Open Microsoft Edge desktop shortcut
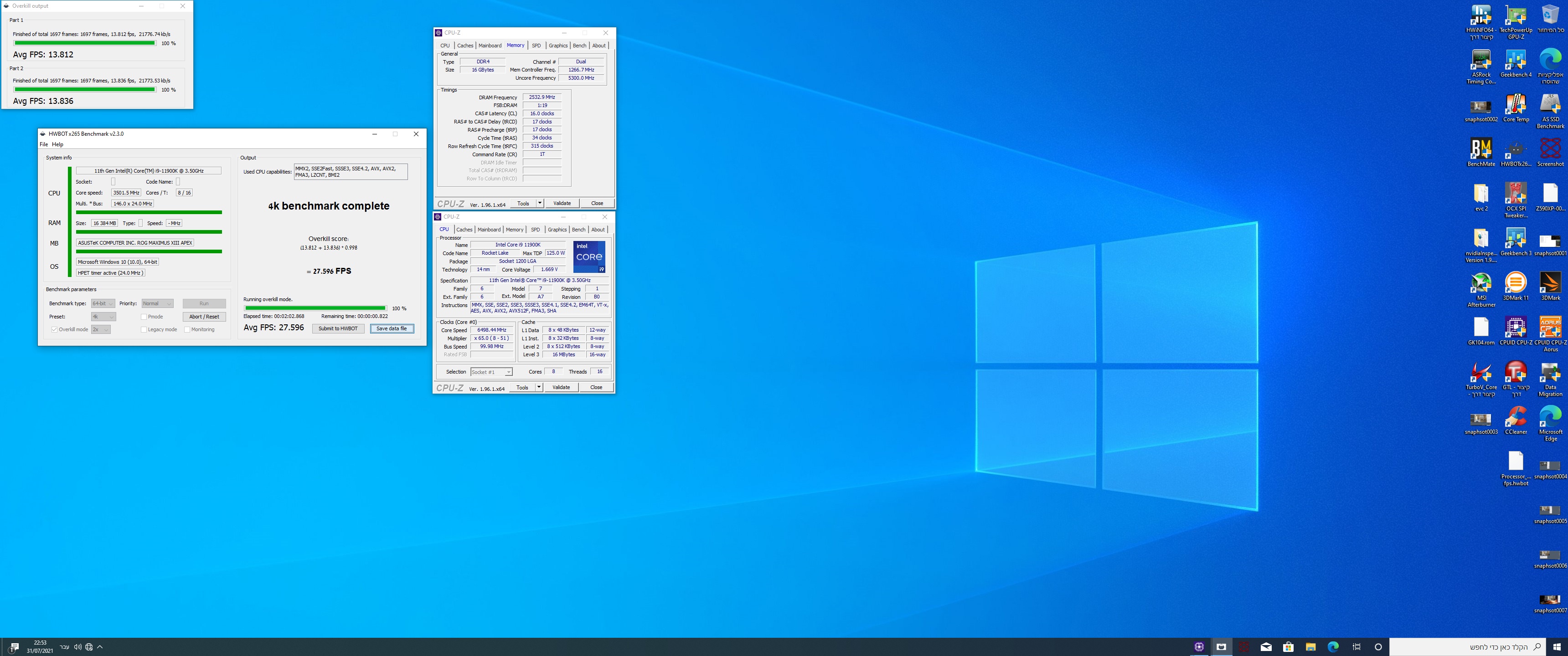The height and width of the screenshot is (656, 1568). pos(1550,424)
